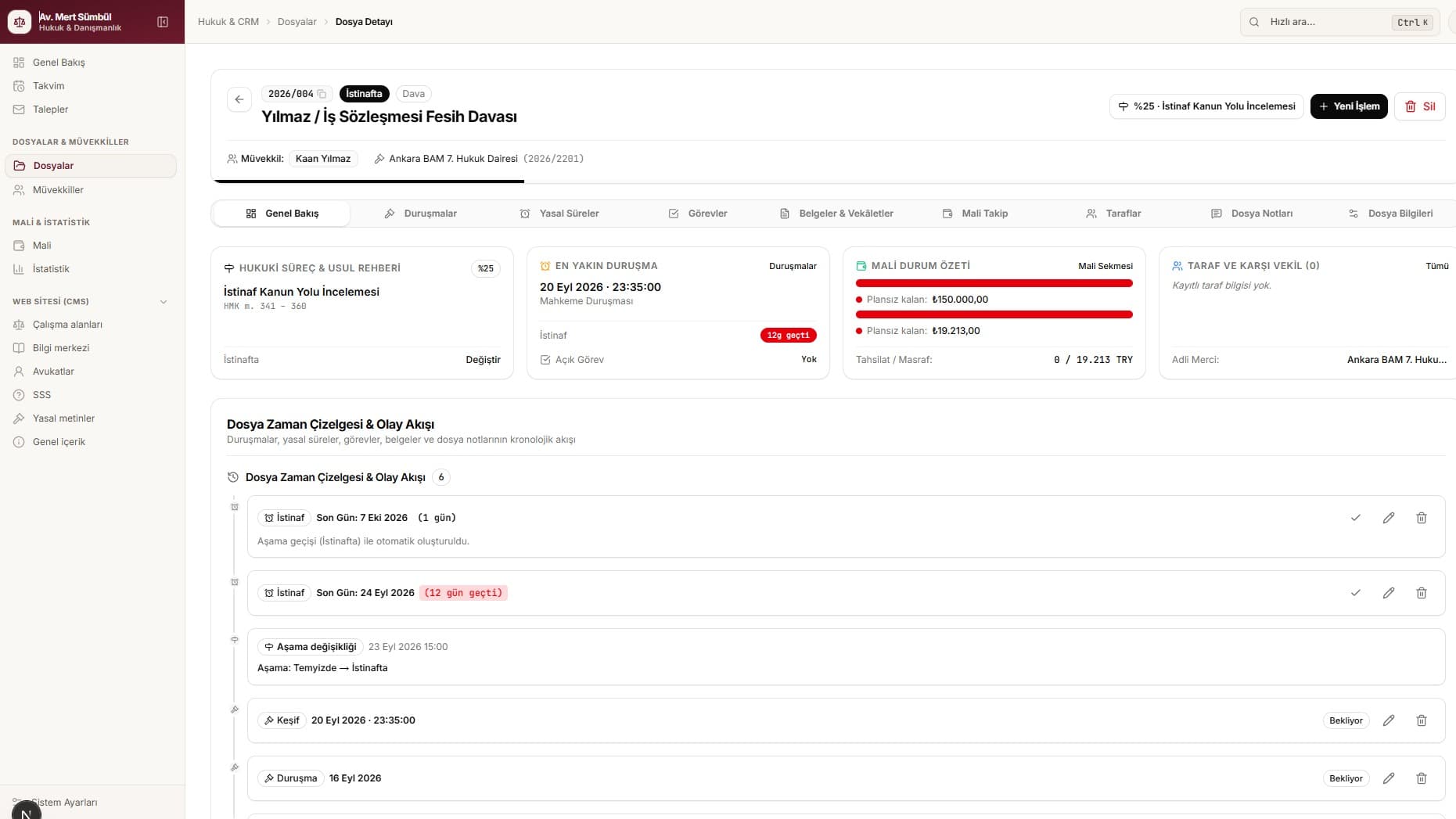Open the Mali Takip tab
Screen dimensions: 1456x819
[x=975, y=214]
